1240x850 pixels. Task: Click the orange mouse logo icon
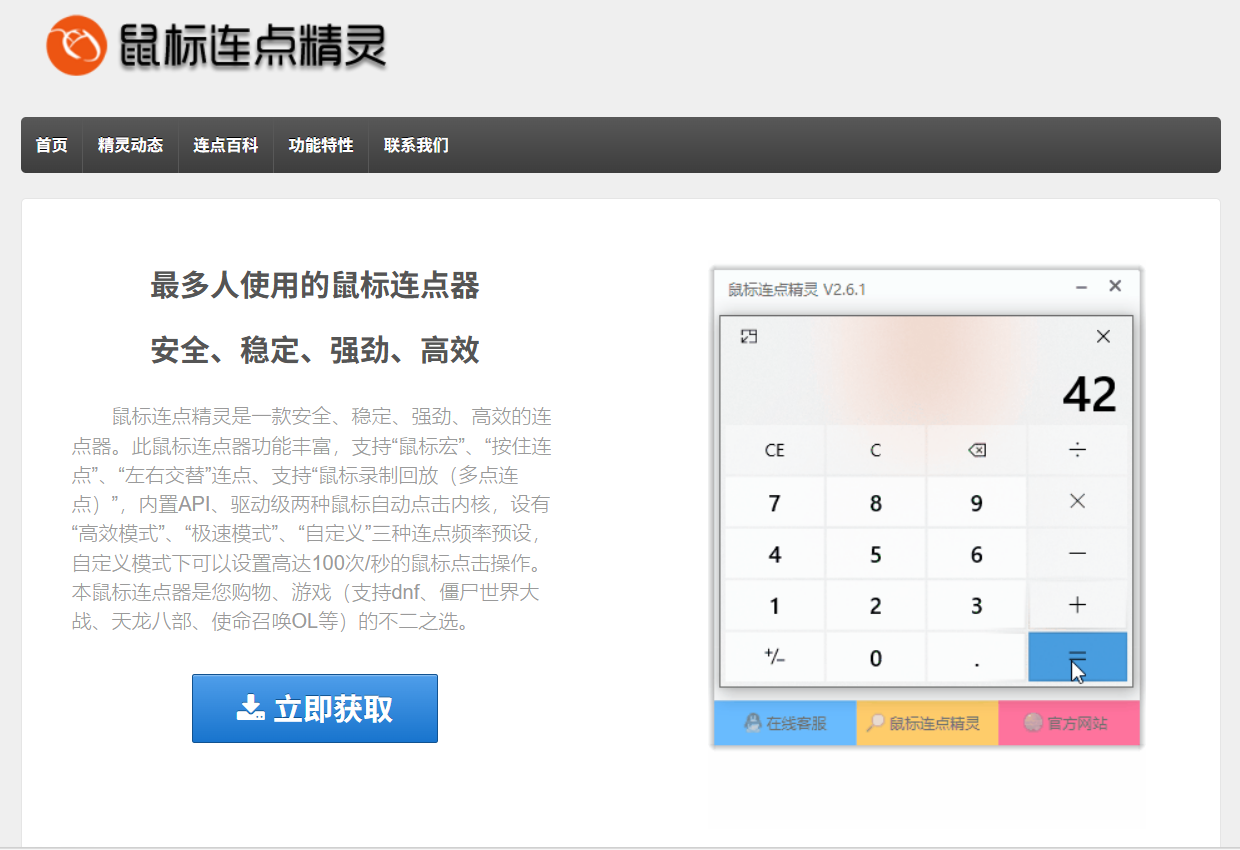(x=76, y=45)
